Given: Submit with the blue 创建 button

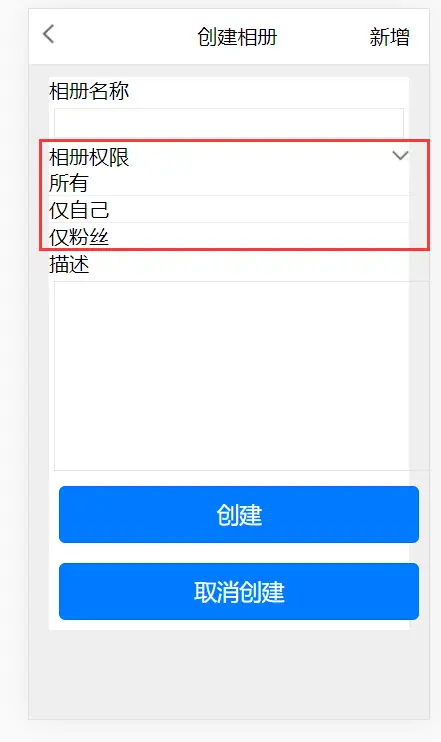Looking at the screenshot, I should (x=239, y=514).
